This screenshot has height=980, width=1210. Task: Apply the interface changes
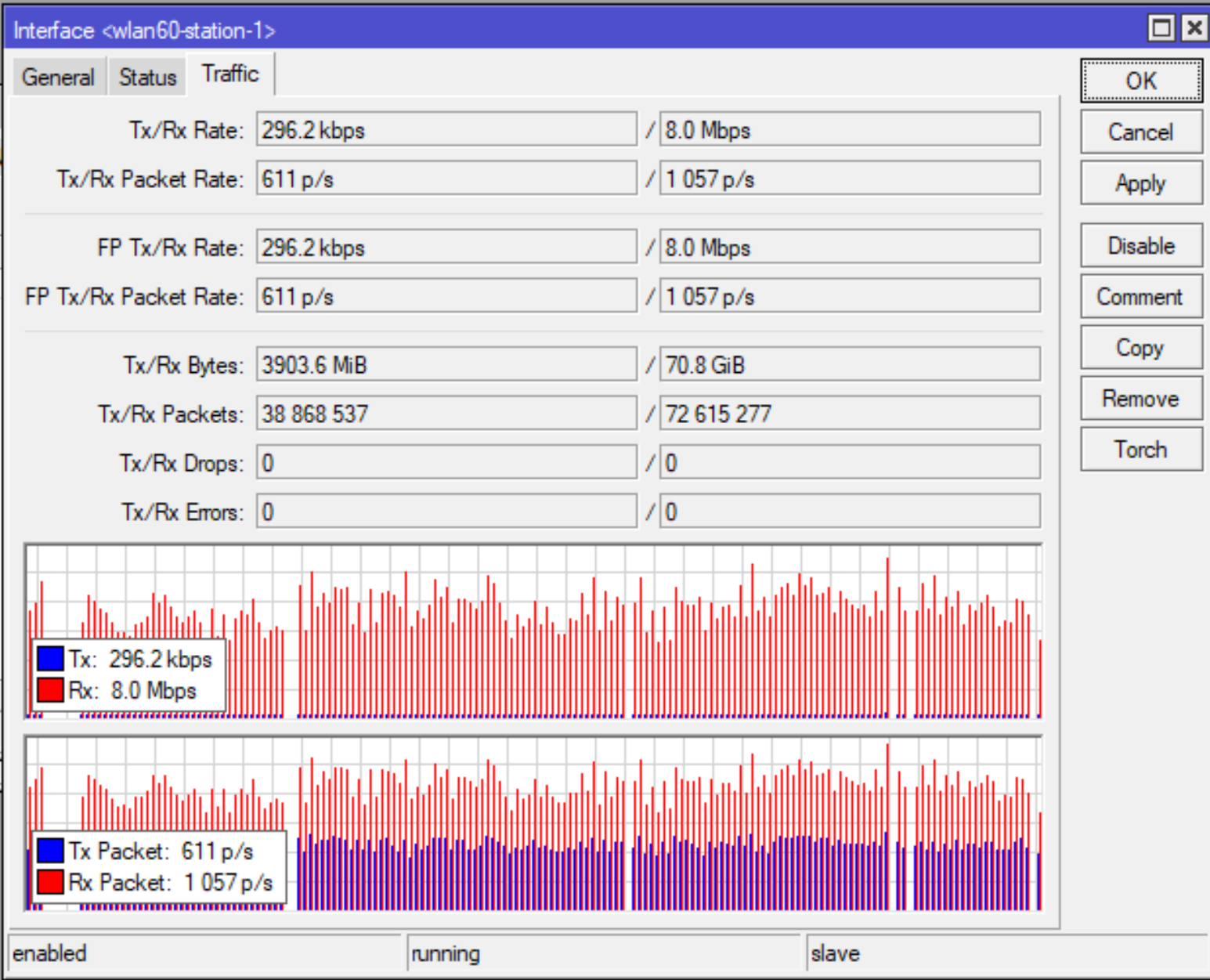tap(1140, 183)
